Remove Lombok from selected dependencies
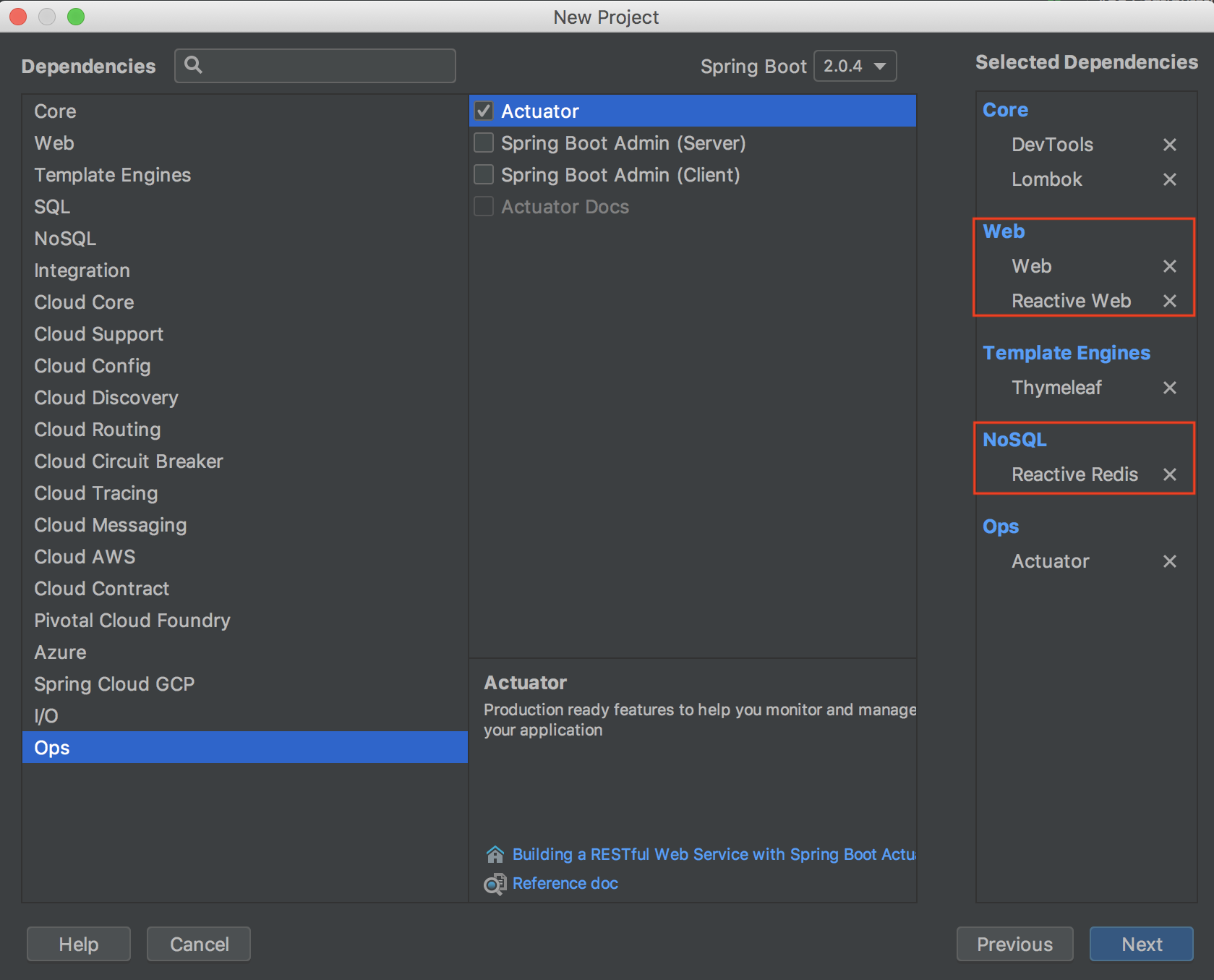This screenshot has width=1214, height=980. click(1169, 179)
